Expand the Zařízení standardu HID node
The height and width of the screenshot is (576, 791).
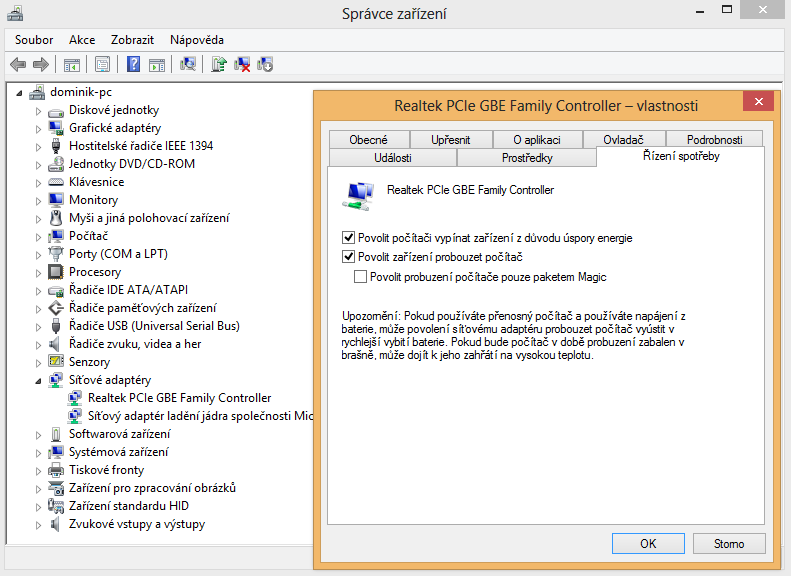[38, 507]
